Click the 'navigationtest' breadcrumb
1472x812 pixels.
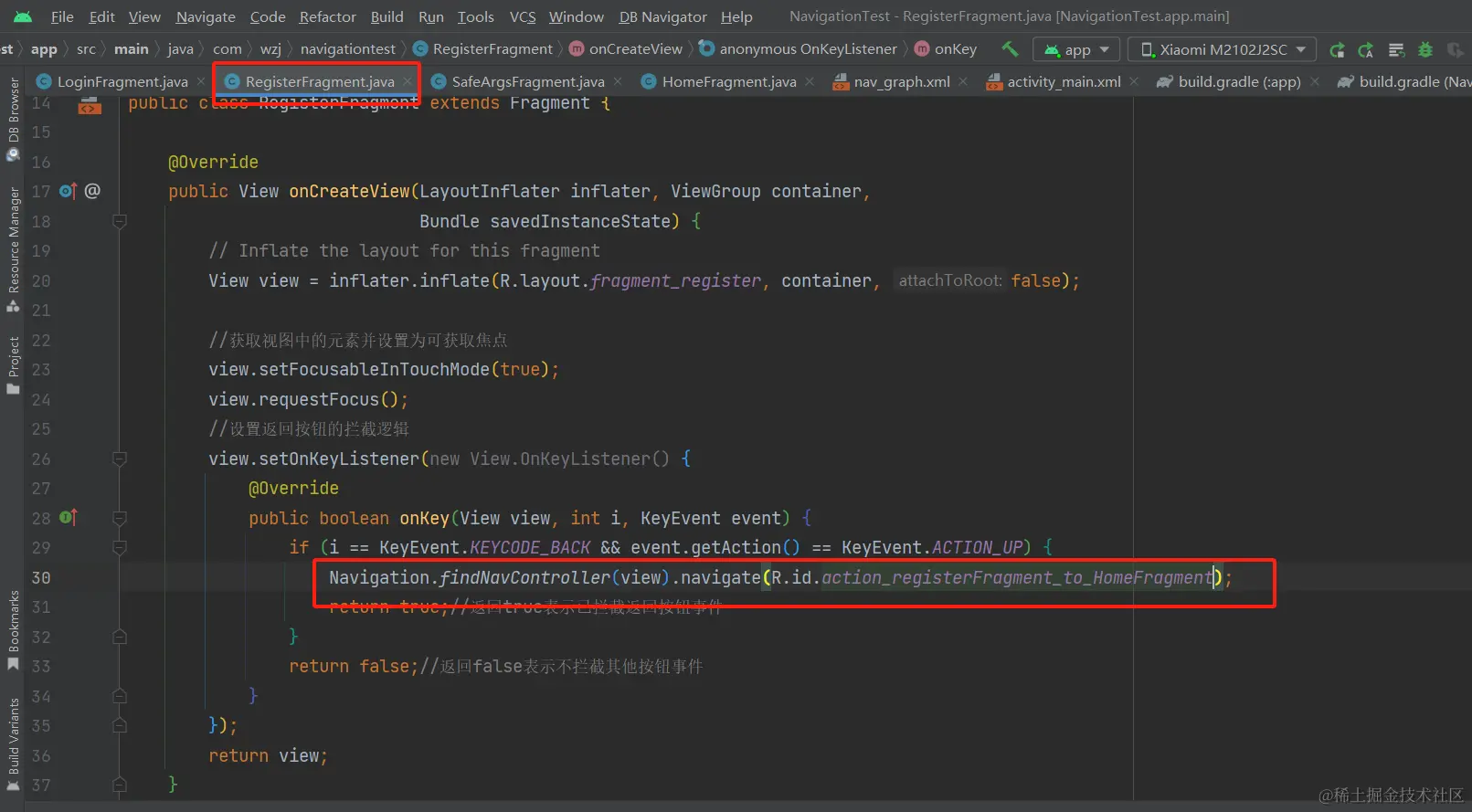coord(348,49)
